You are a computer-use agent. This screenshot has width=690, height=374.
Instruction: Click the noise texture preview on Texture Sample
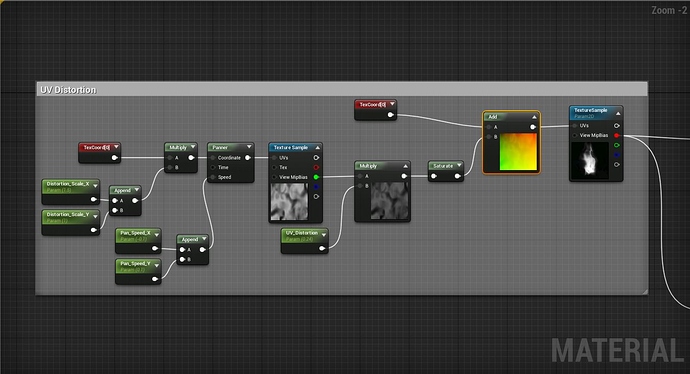tap(289, 202)
